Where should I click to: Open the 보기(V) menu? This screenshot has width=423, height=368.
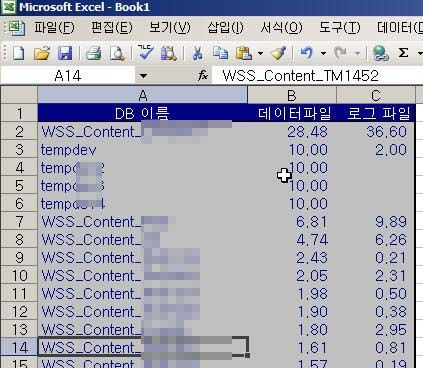[x=170, y=28]
